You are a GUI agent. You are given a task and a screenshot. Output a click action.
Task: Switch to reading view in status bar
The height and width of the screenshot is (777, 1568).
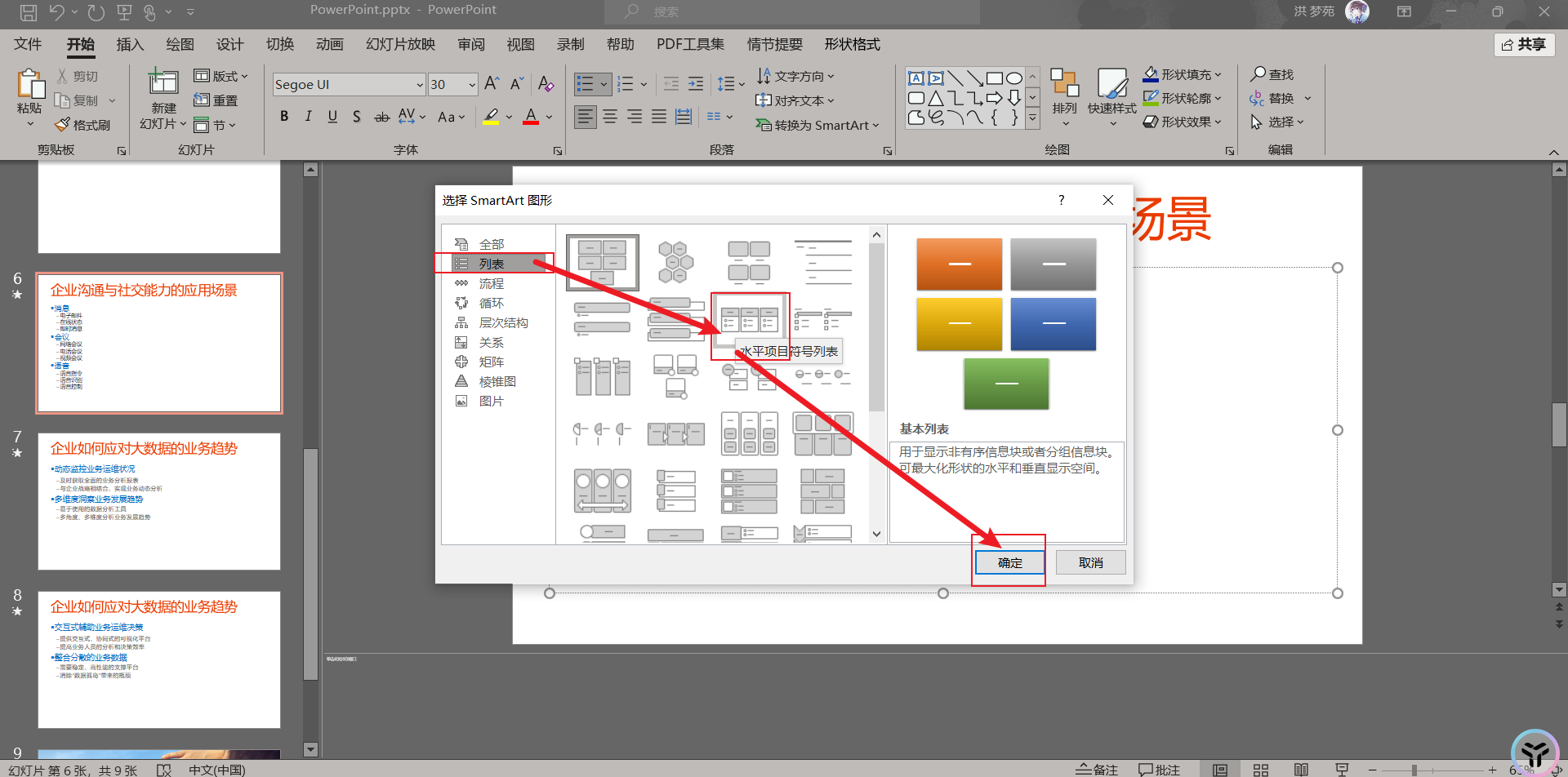[x=1302, y=770]
